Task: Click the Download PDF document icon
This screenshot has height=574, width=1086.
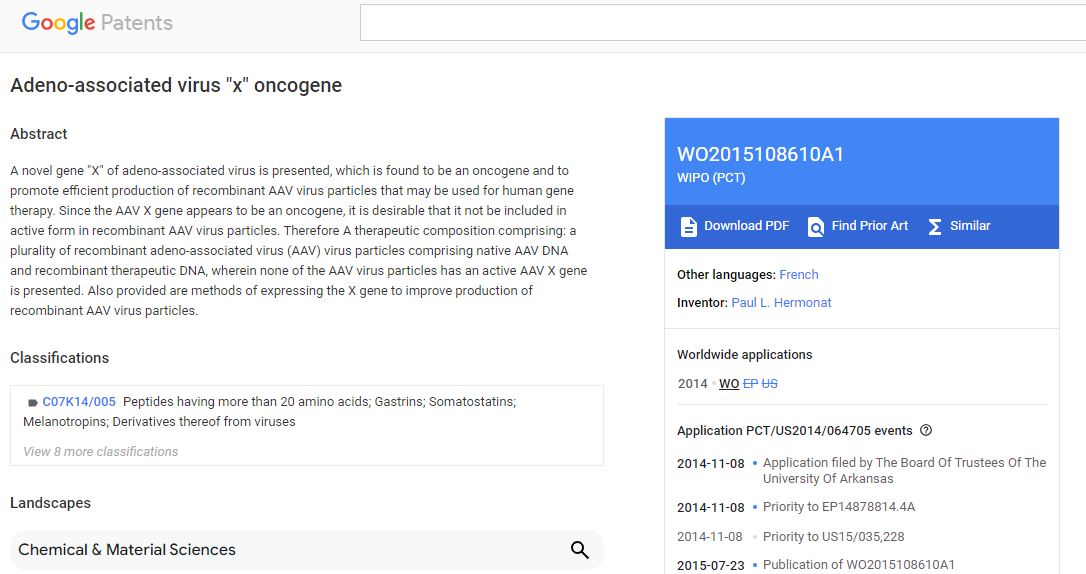Action: coord(688,226)
